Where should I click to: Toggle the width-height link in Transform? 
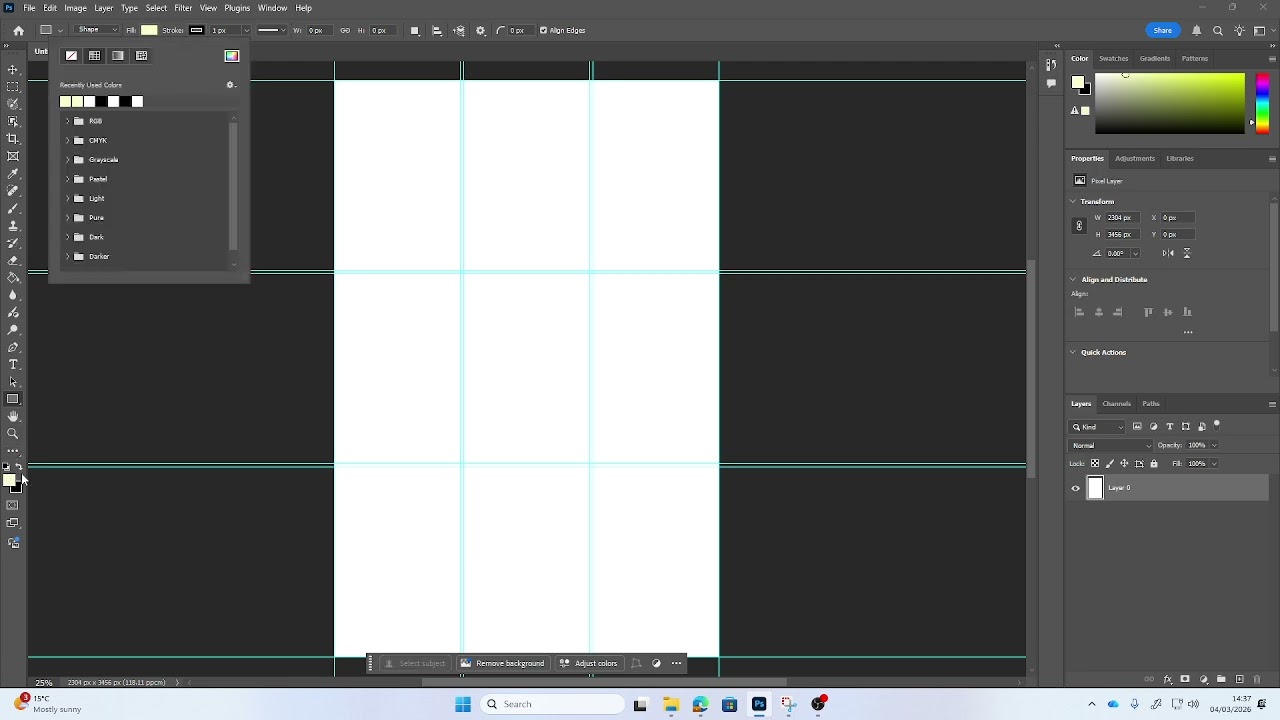[x=1079, y=226]
